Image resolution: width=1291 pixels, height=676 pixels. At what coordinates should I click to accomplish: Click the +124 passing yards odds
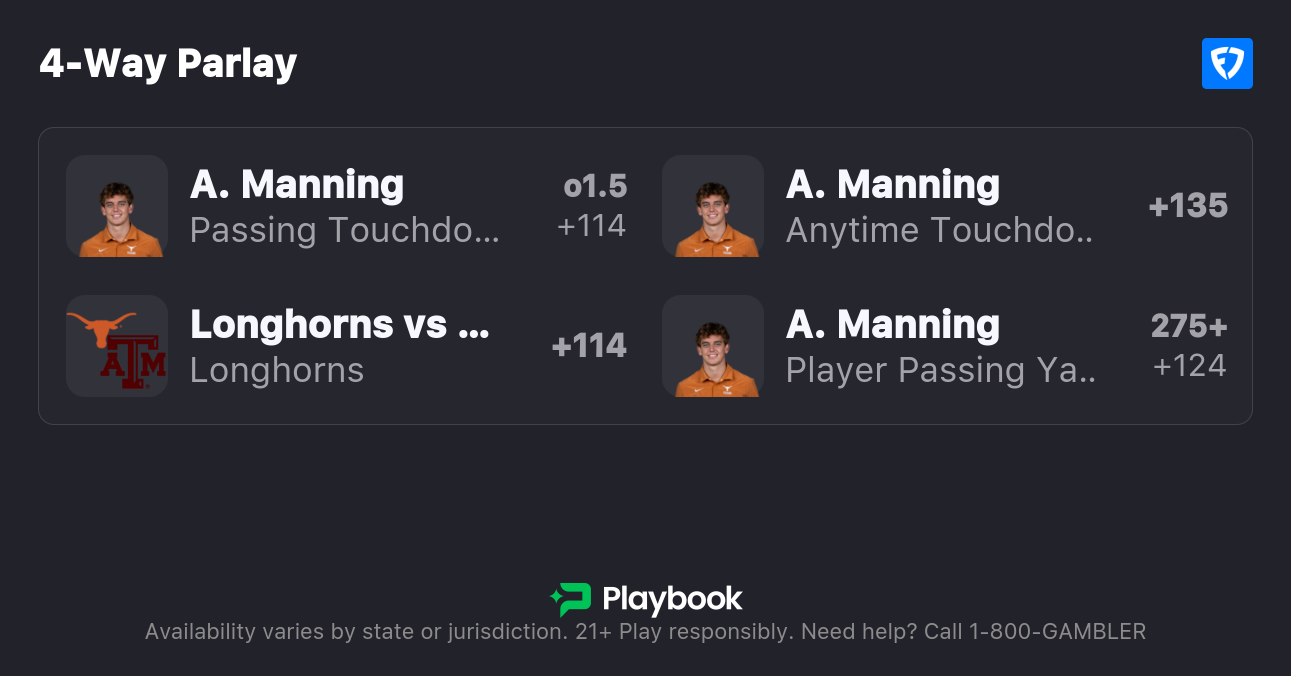click(x=1189, y=366)
